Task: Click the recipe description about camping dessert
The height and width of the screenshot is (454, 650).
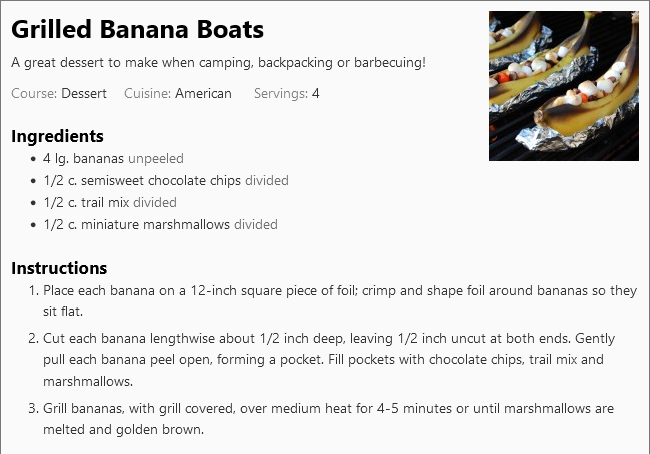Action: pyautogui.click(x=218, y=63)
